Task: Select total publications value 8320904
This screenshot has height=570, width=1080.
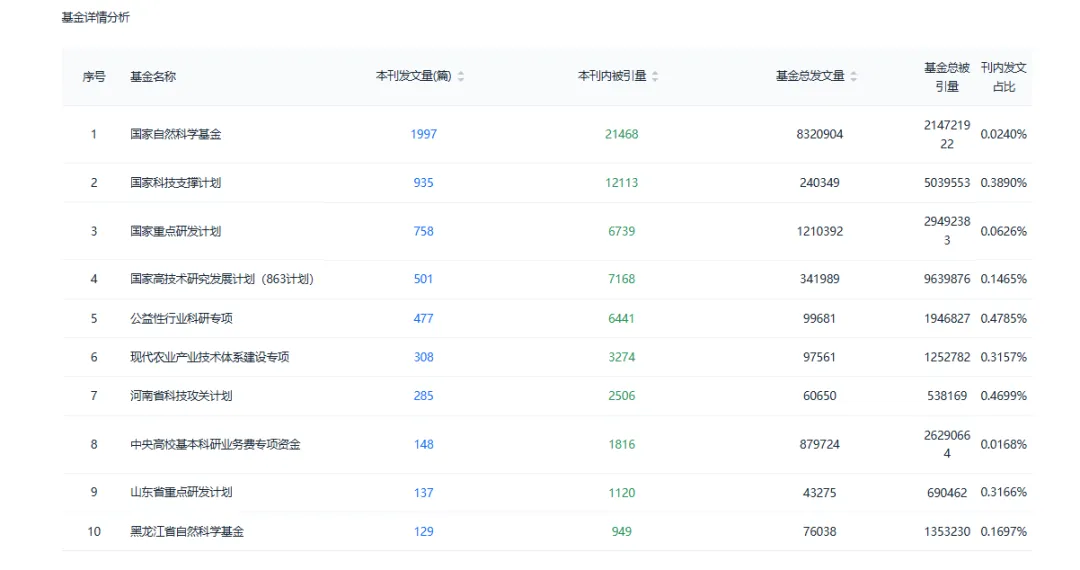Action: (820, 134)
